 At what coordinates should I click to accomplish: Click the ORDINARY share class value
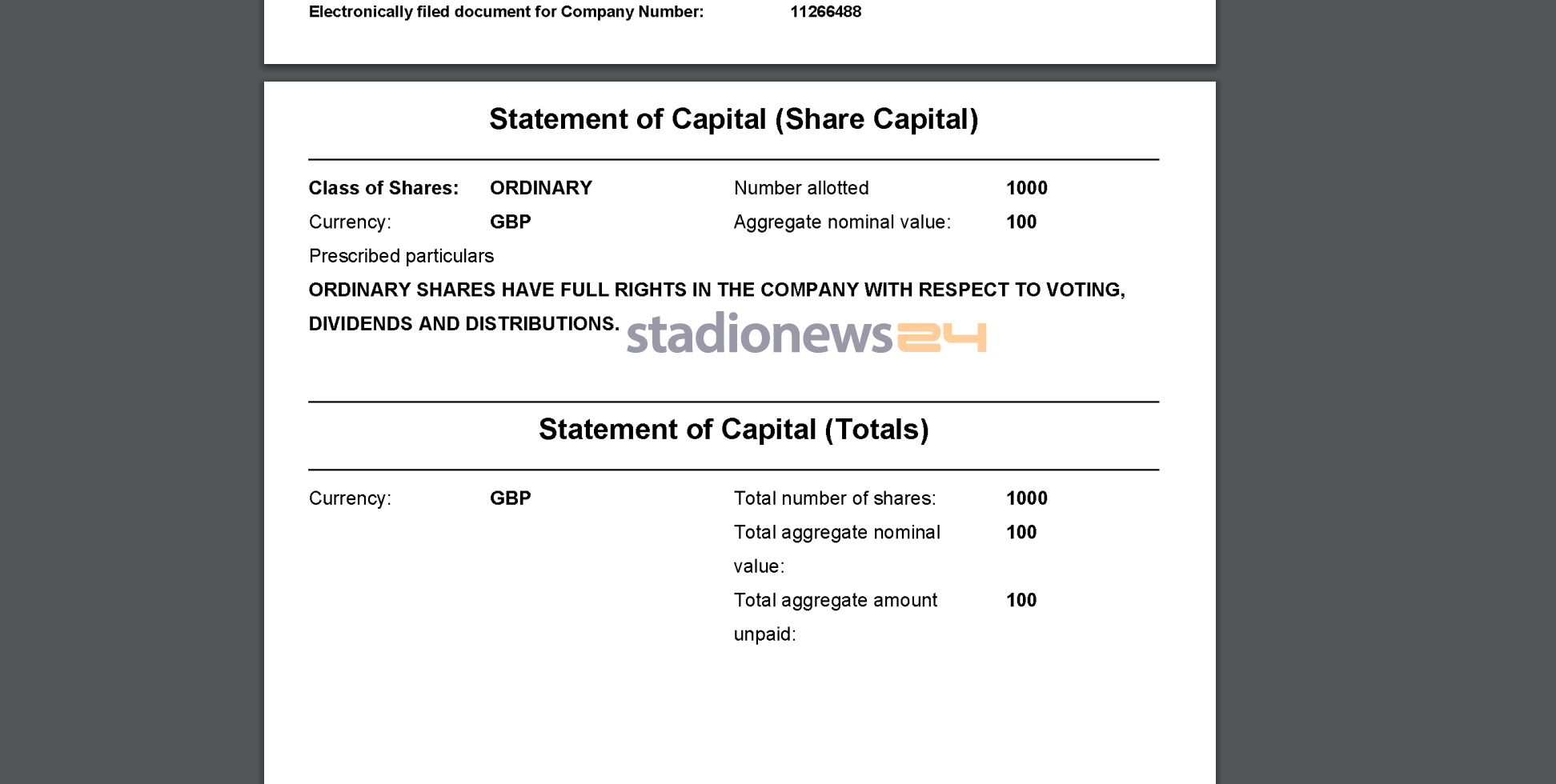point(540,188)
